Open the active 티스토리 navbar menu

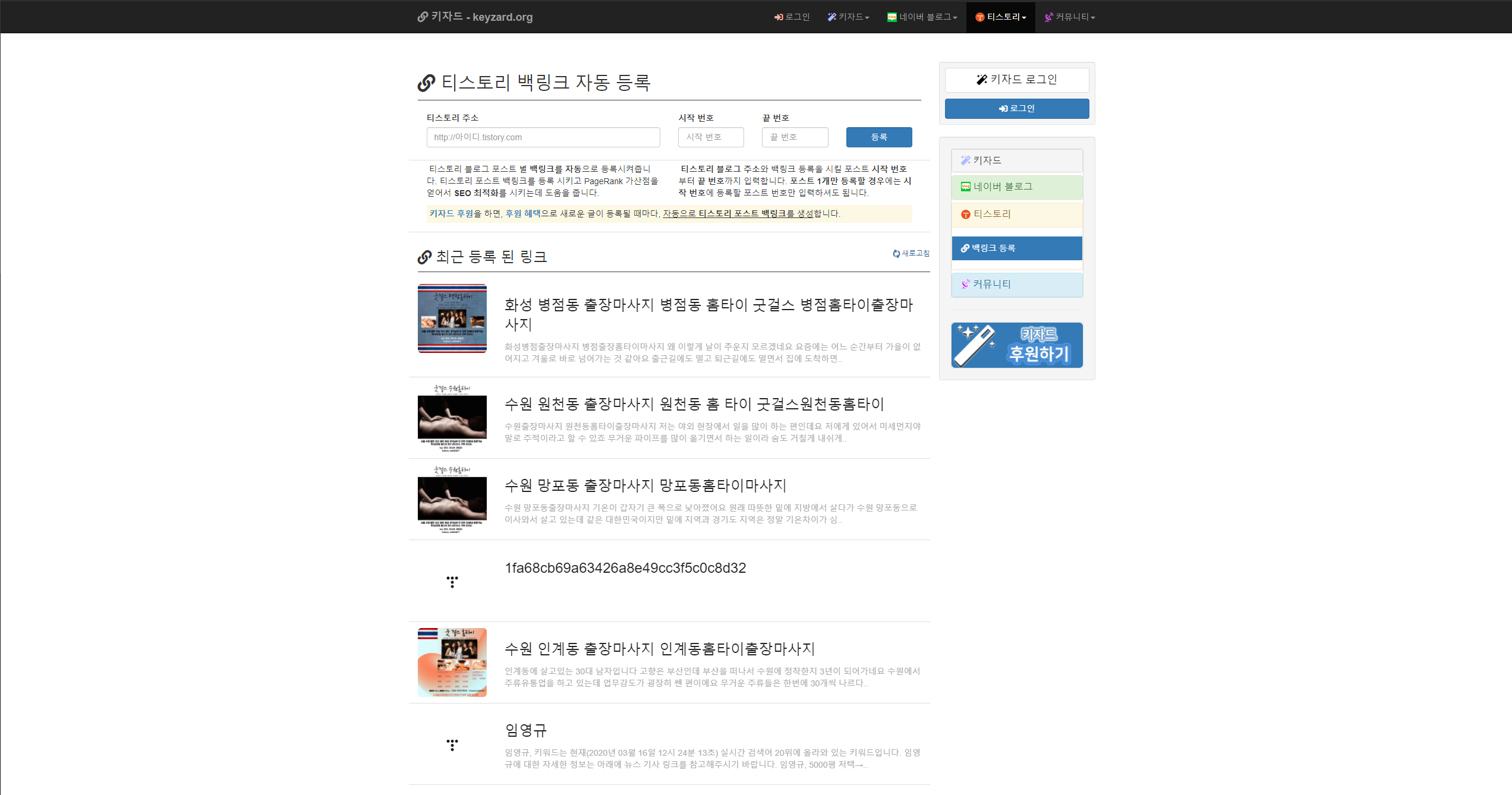coord(1001,17)
